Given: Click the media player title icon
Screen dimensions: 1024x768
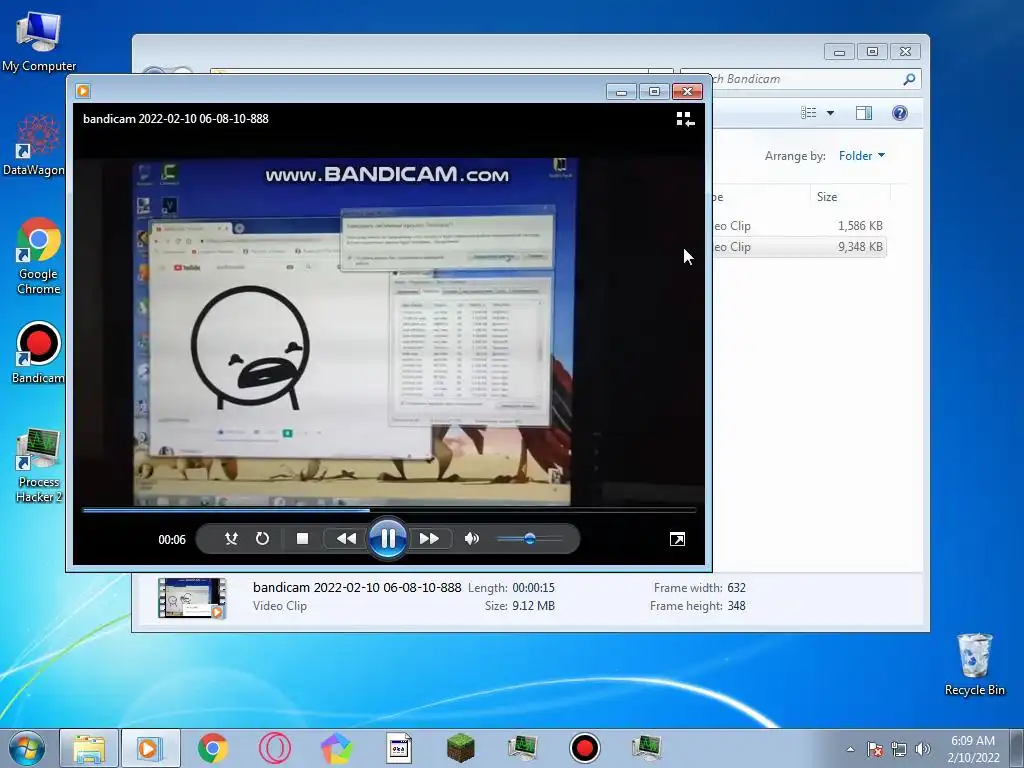Looking at the screenshot, I should 83,91.
